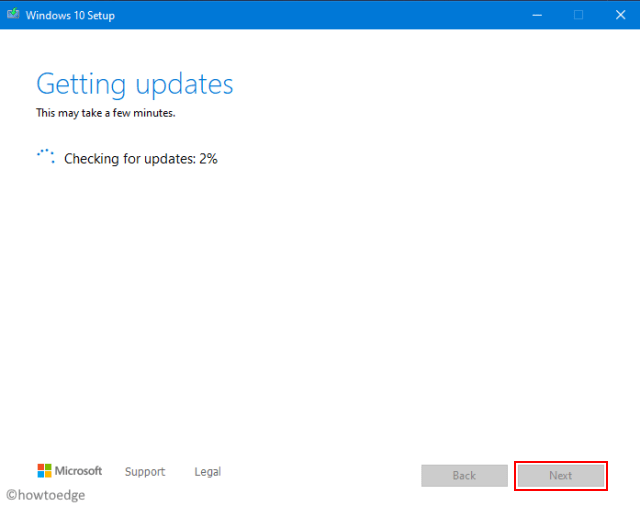Click the spinning progress indicator
This screenshot has width=640, height=506.
(46, 157)
